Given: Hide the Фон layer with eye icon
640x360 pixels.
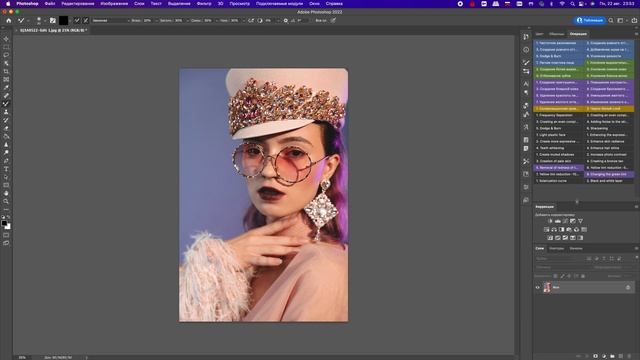Looking at the screenshot, I should [x=538, y=287].
